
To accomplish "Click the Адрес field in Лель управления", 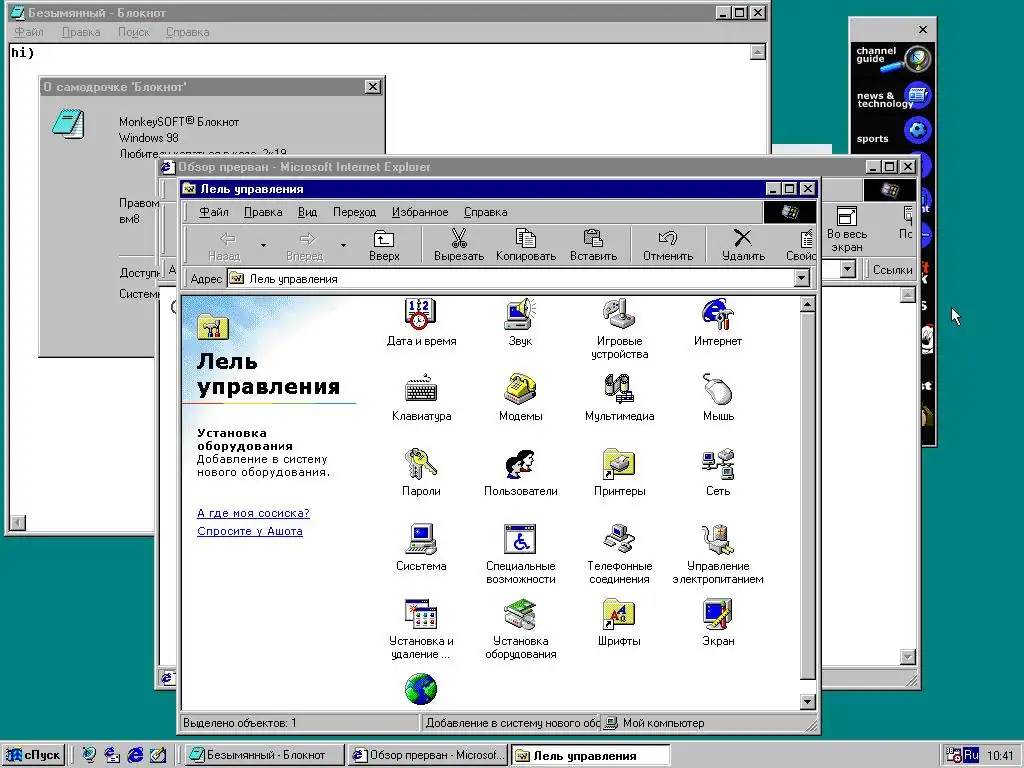I will (512, 279).
